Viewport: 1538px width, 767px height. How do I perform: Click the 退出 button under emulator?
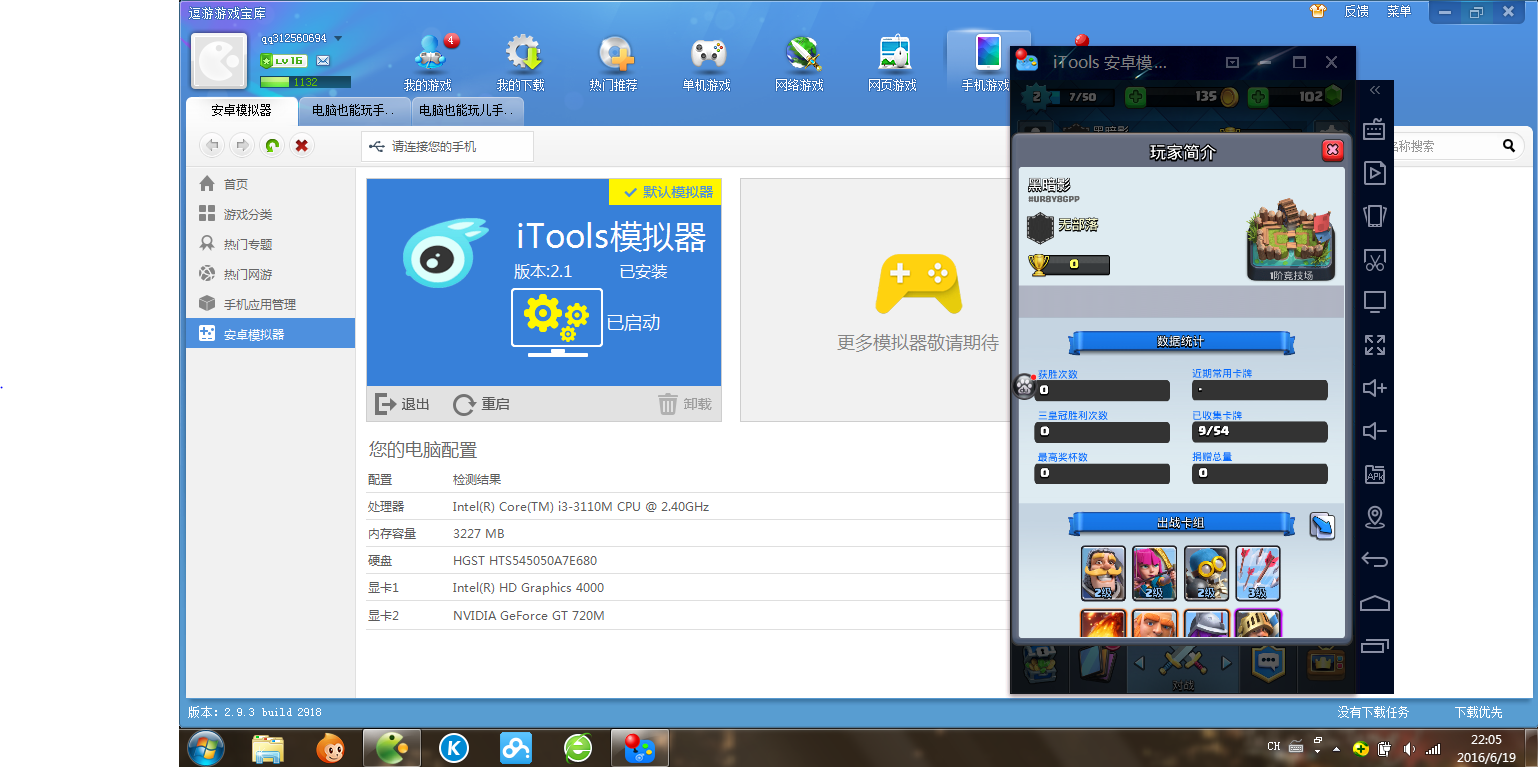[x=402, y=404]
